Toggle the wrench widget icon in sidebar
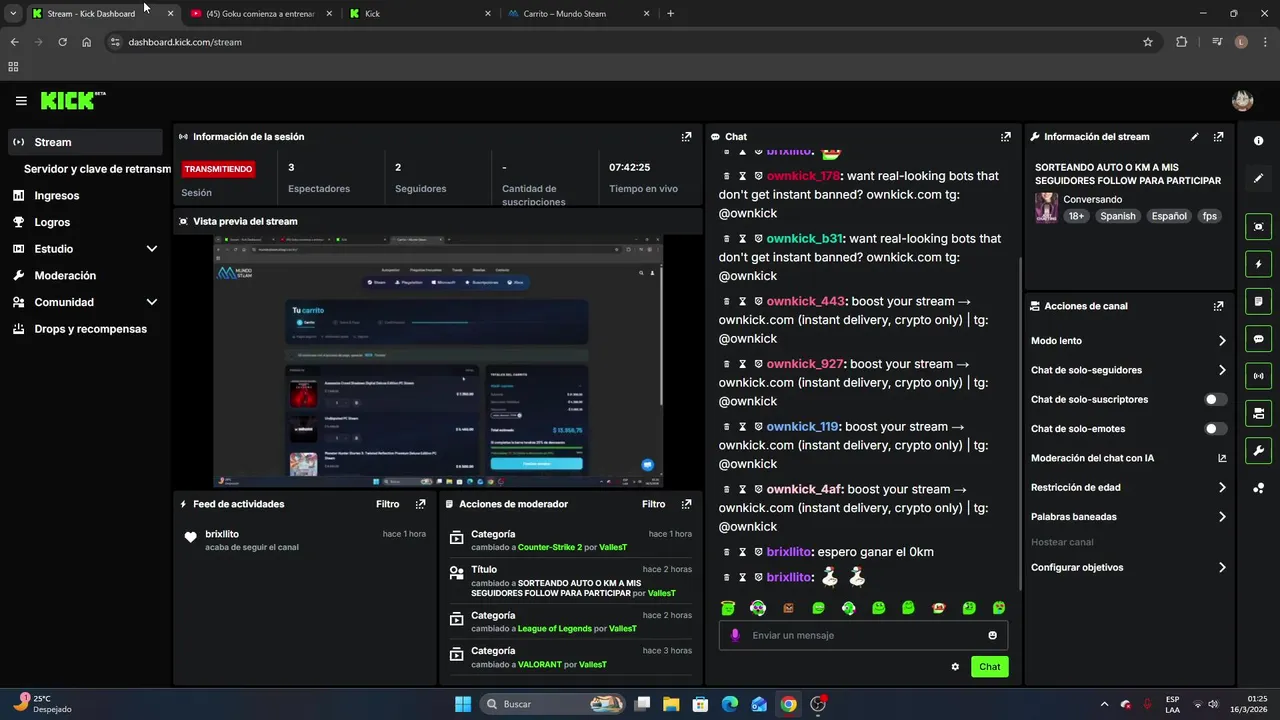Viewport: 1280px width, 720px height. point(1258,450)
